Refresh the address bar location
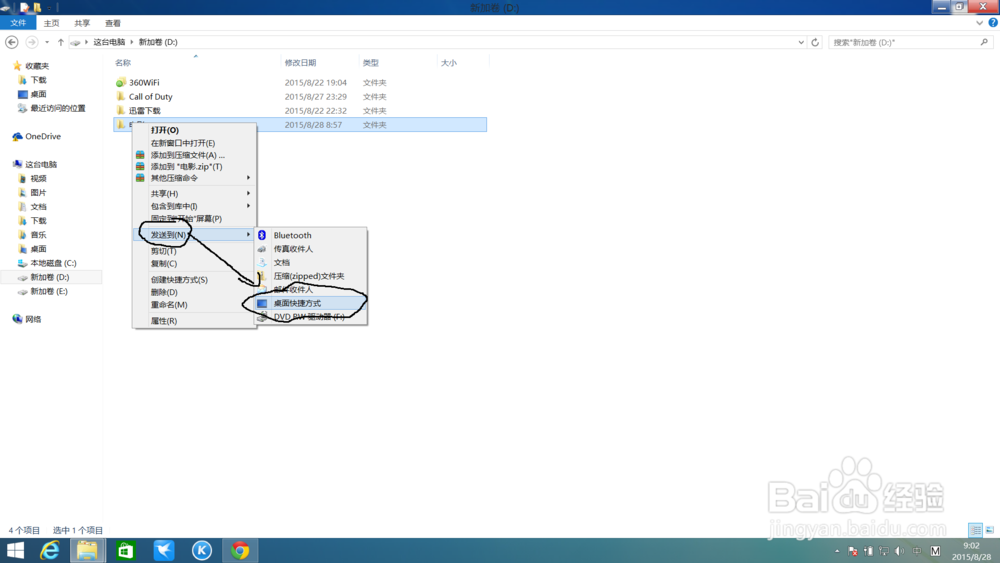Viewport: 1000px width, 563px height. coord(815,42)
